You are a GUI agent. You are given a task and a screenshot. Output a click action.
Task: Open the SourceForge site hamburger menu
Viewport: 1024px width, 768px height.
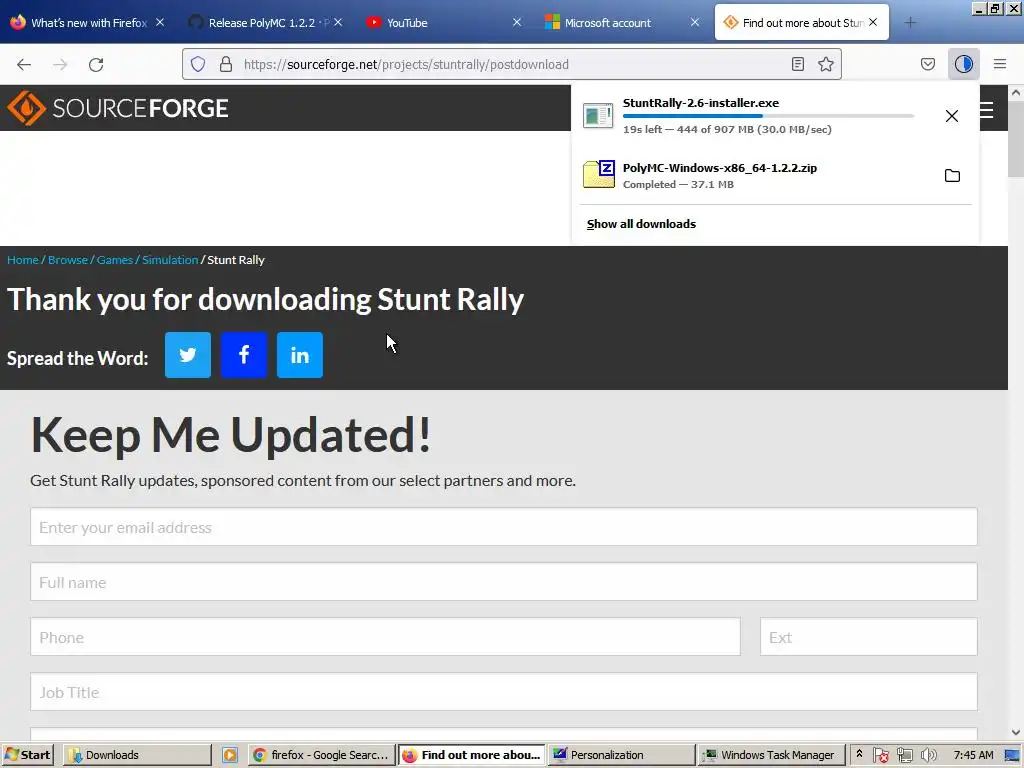(987, 109)
